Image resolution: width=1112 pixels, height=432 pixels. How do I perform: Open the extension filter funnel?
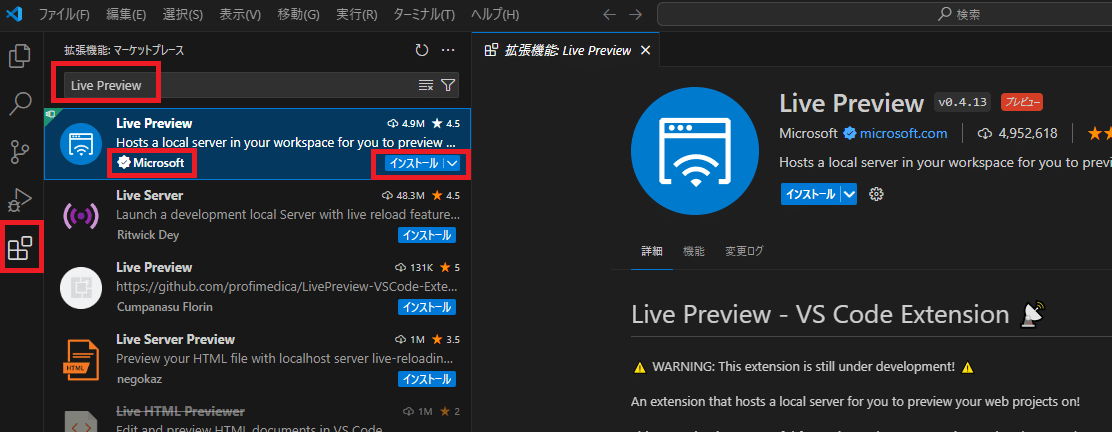point(447,85)
